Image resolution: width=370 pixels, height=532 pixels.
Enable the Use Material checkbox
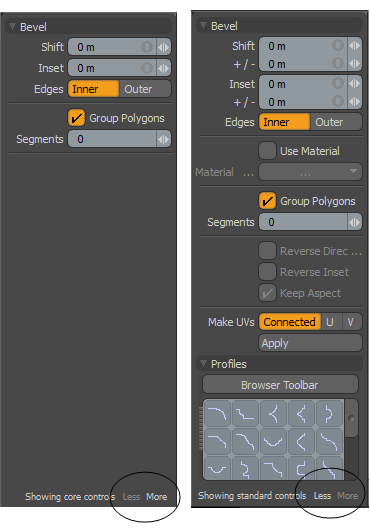point(267,151)
